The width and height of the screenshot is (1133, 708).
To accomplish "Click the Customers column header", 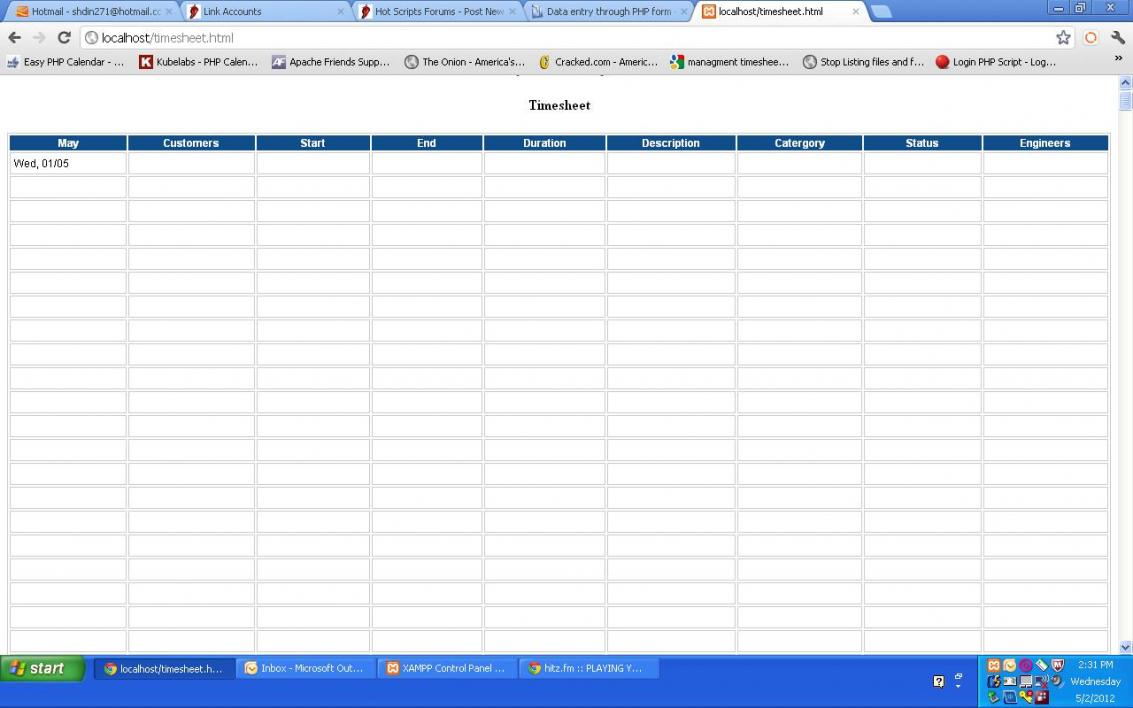I will pos(191,143).
